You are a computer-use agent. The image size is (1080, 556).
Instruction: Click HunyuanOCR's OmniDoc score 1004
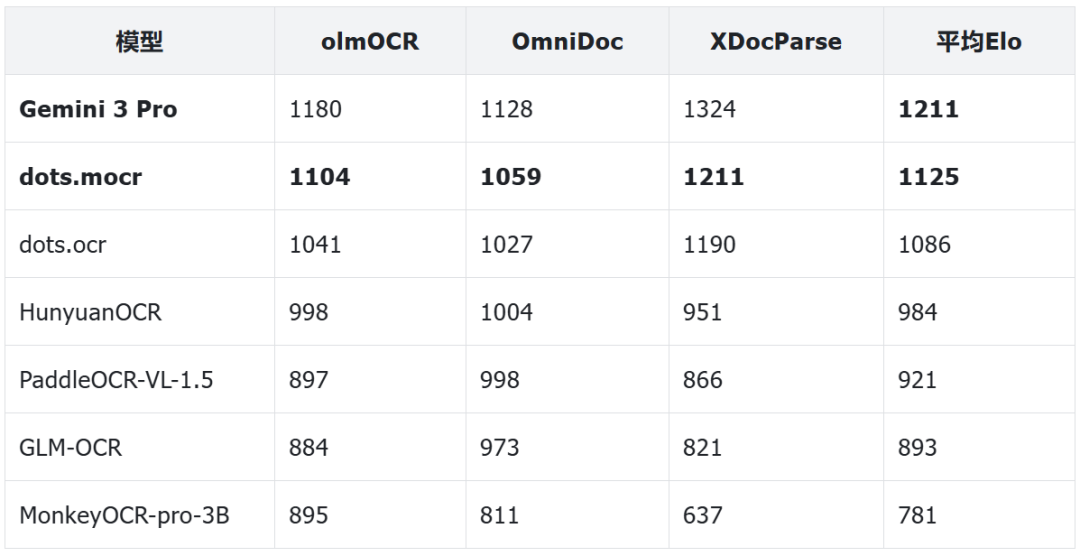coord(507,312)
